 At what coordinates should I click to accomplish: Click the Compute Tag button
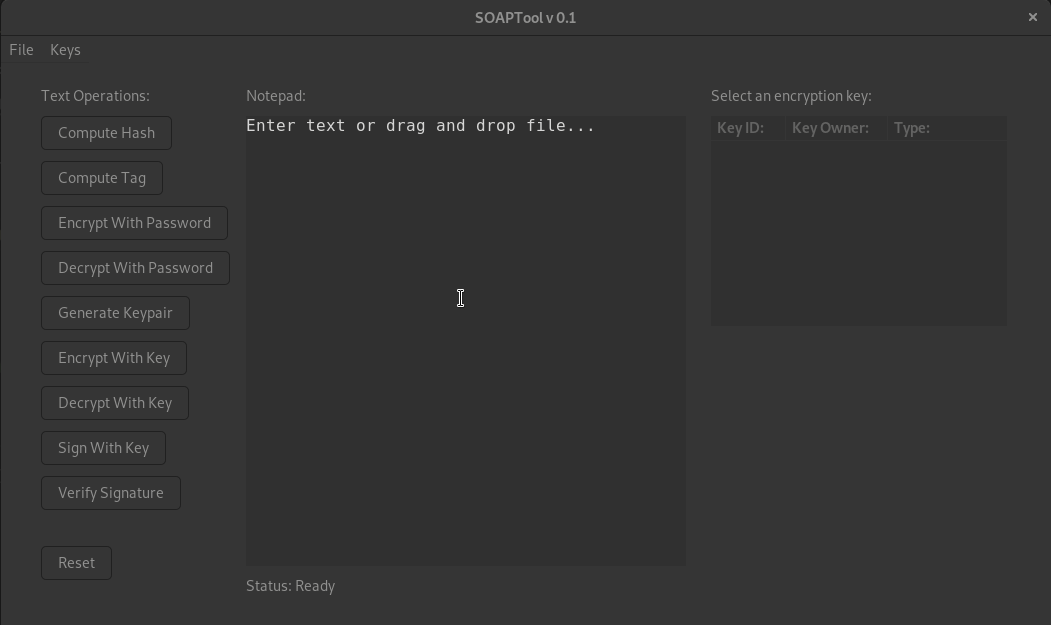[102, 178]
